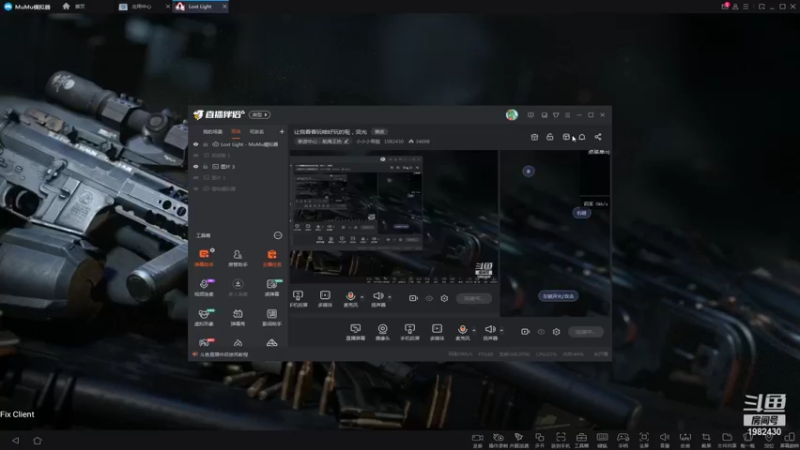Open the 斗鱼直播伴侣使用教程 tutorial link
This screenshot has width=800, height=450.
tap(224, 354)
